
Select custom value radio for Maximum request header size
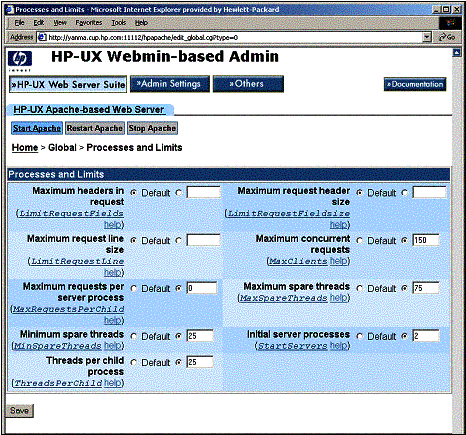click(405, 193)
